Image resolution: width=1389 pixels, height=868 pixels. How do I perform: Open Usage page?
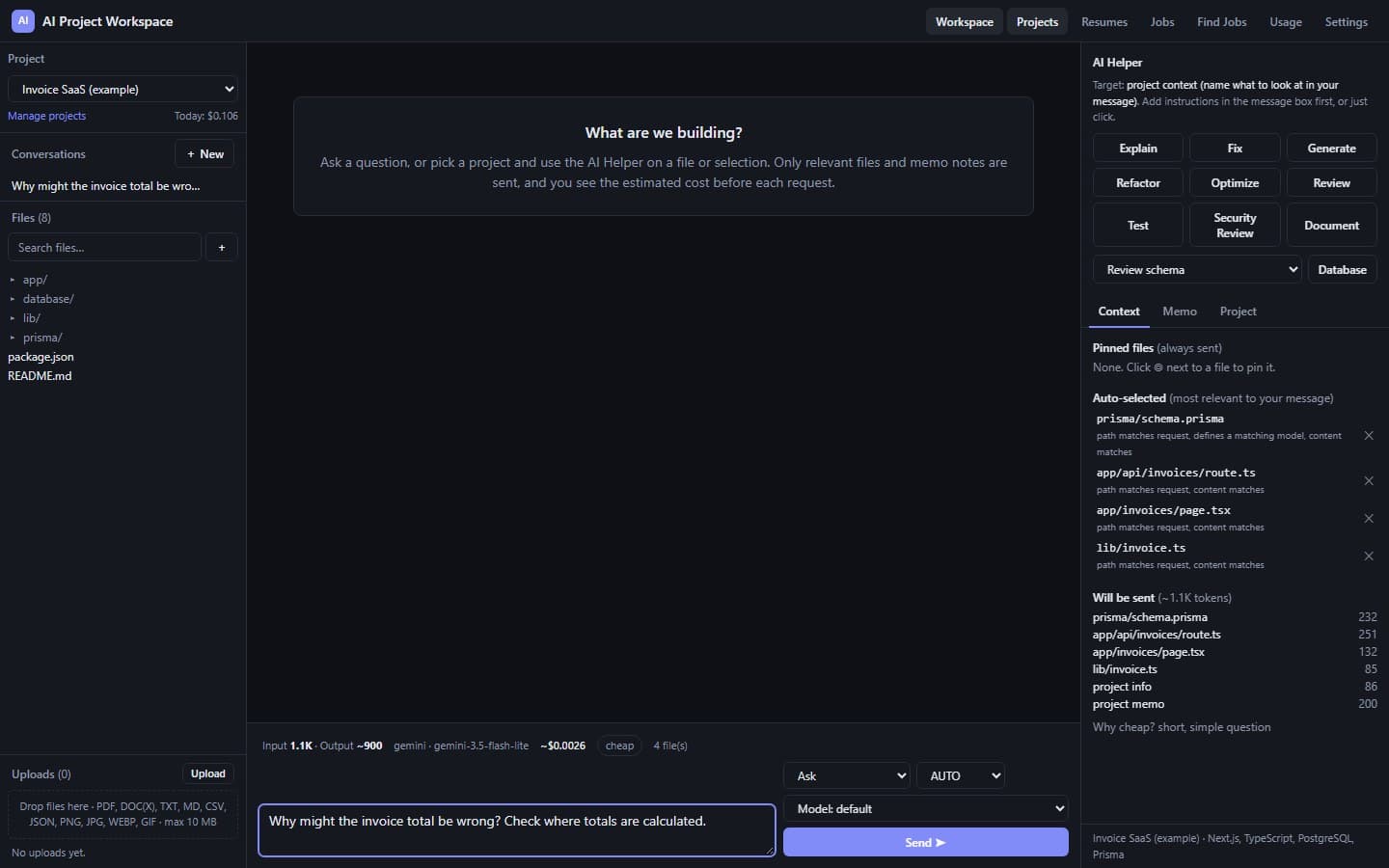point(1285,21)
